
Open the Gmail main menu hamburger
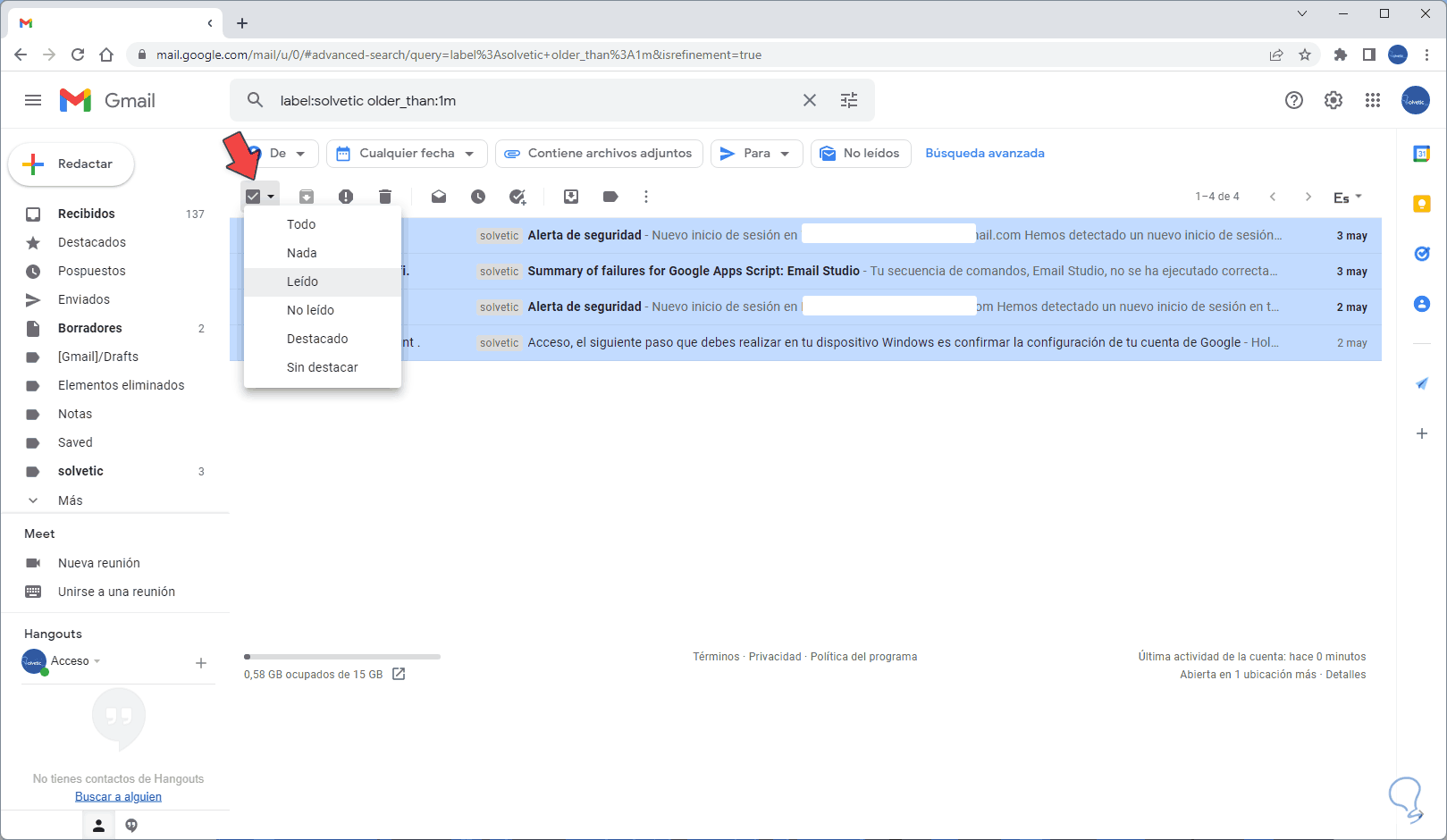click(33, 100)
